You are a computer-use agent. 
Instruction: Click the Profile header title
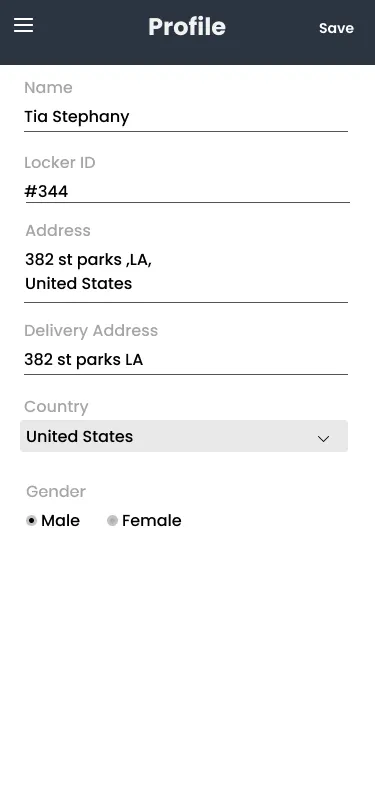tap(187, 27)
